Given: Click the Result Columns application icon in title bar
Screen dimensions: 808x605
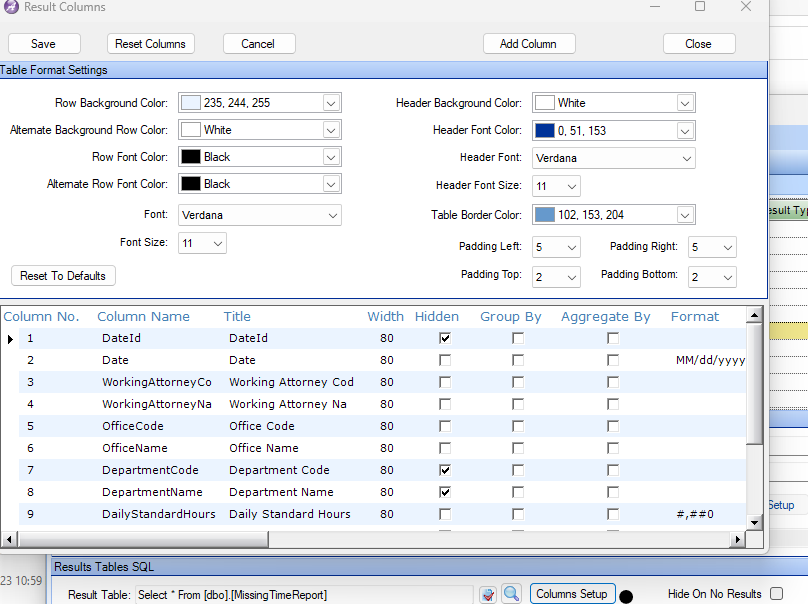Looking at the screenshot, I should [x=9, y=8].
